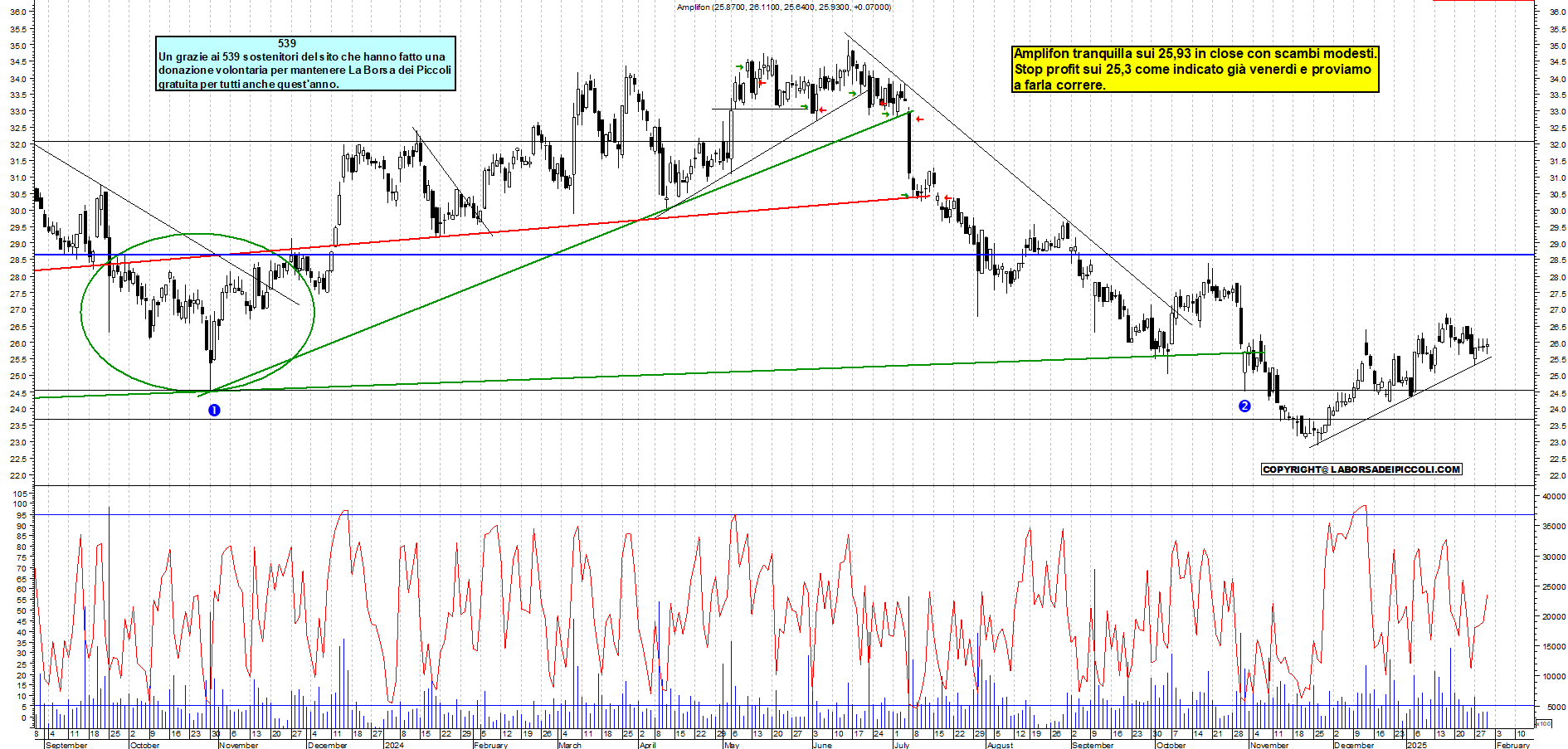The width and height of the screenshot is (1568, 749).
Task: Click the '35000' volume scale label
Action: pos(1554,527)
